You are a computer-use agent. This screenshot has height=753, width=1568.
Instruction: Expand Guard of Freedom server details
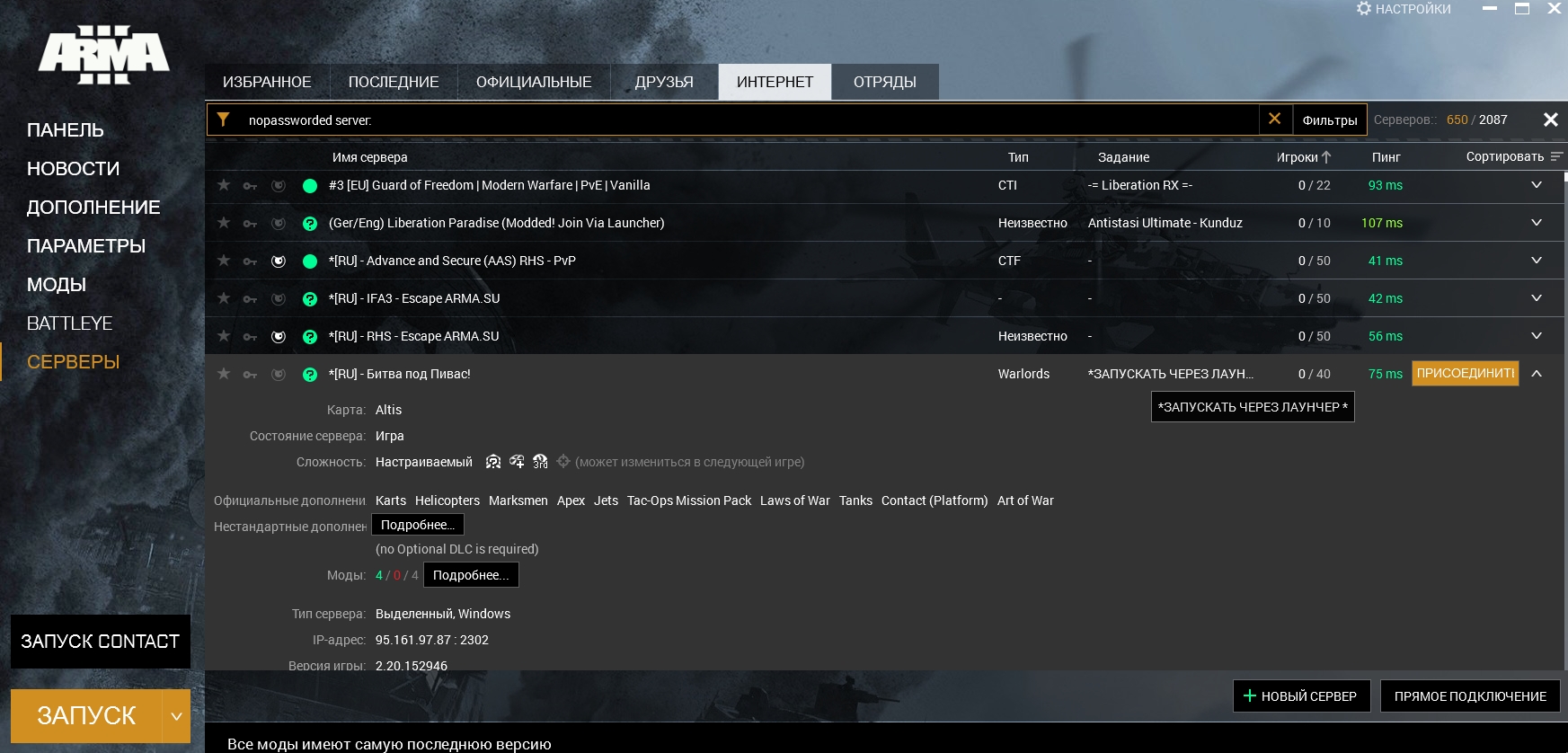pyautogui.click(x=1537, y=185)
